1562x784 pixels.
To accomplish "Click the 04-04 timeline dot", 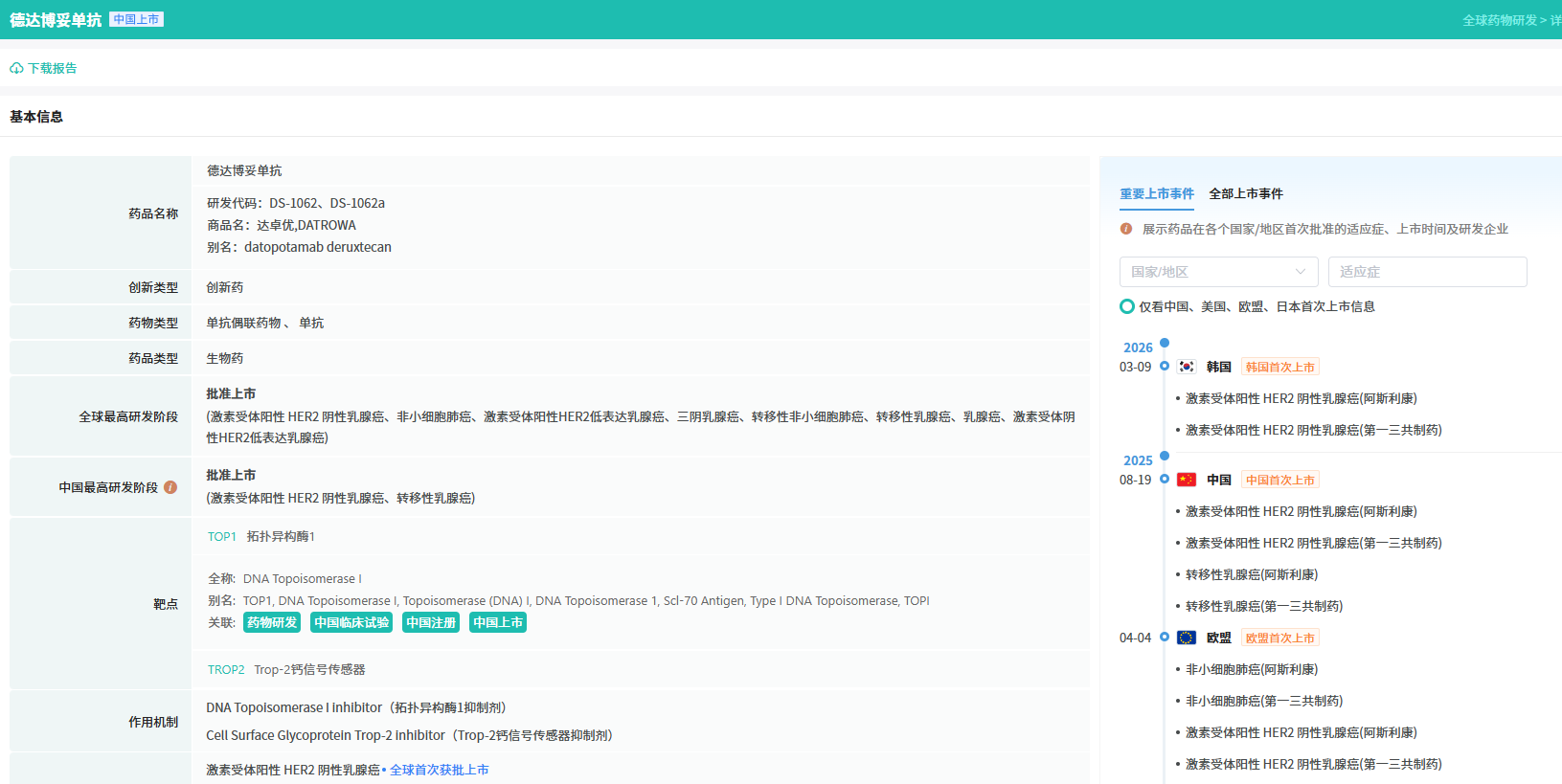I will (x=1165, y=637).
